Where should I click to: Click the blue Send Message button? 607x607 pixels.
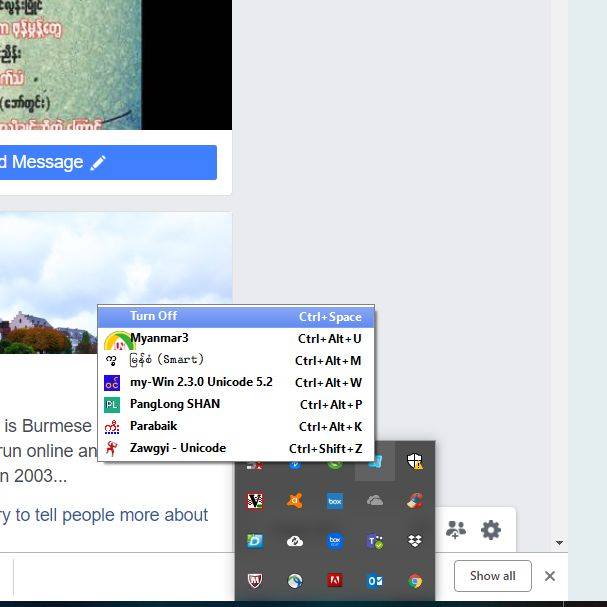pyautogui.click(x=108, y=162)
